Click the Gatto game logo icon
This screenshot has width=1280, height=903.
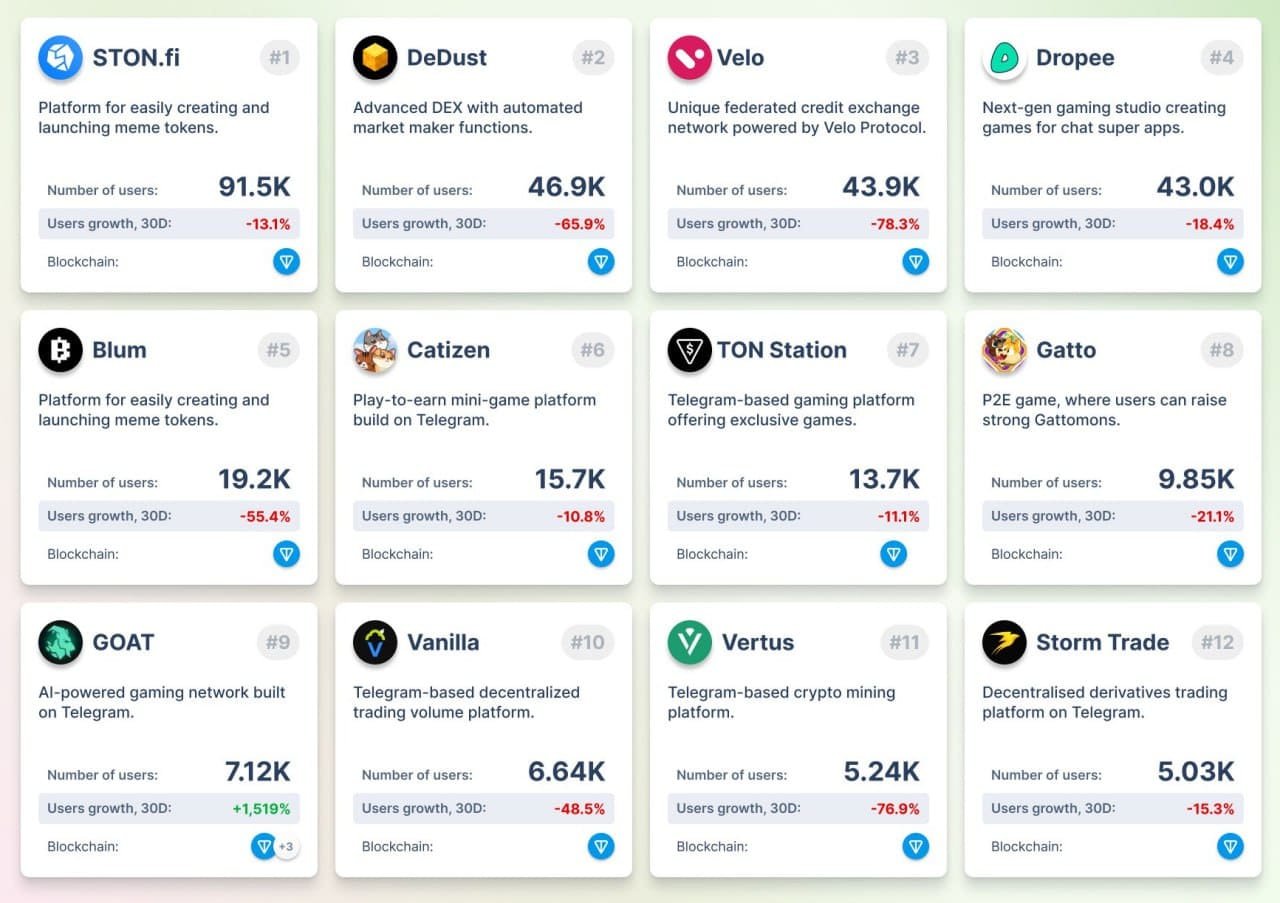[1004, 350]
